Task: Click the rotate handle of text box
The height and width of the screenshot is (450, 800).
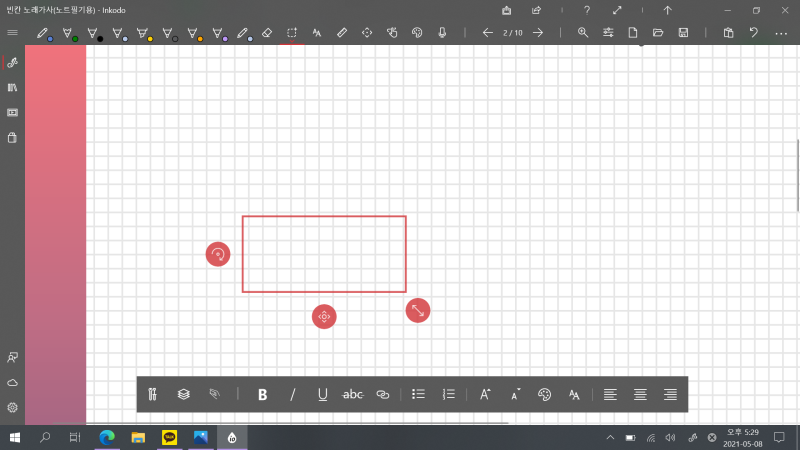Action: 218,254
